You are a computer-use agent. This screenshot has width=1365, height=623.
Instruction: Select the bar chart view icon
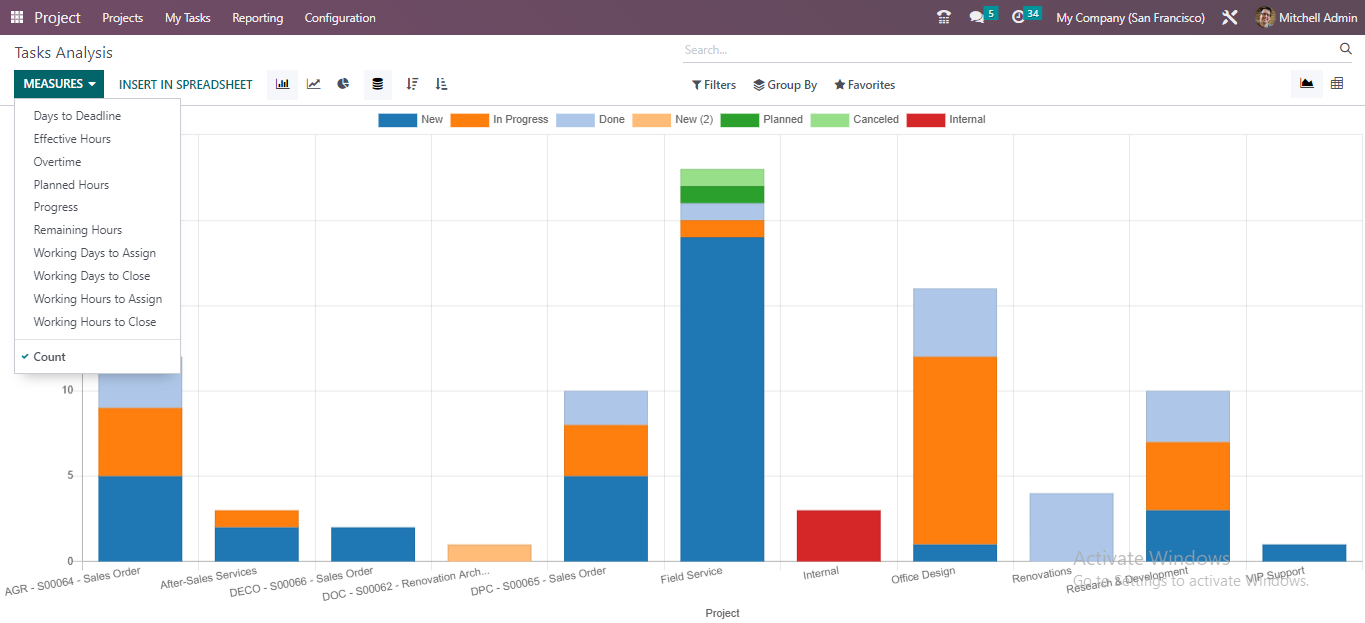(281, 84)
